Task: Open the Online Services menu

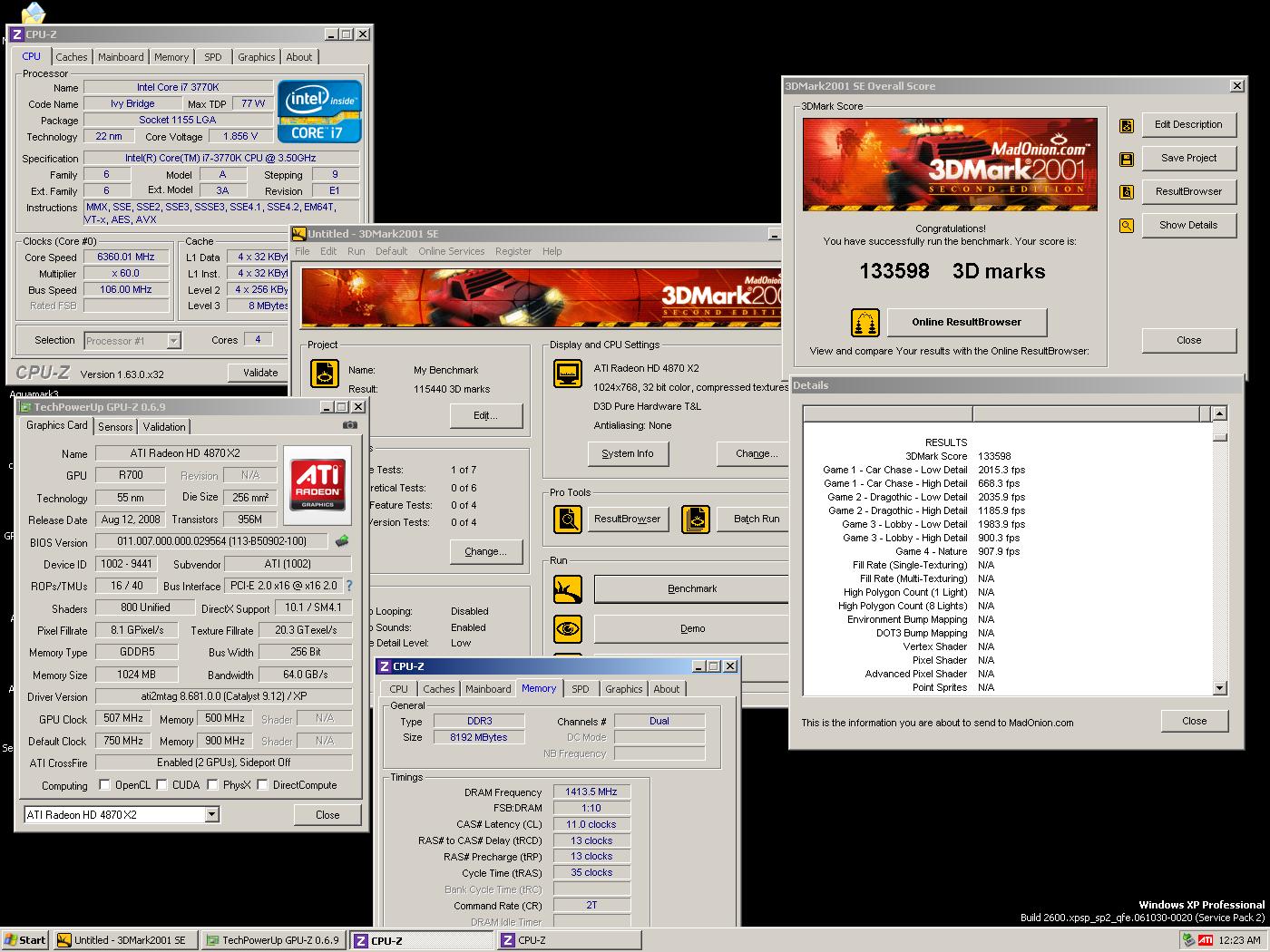Action: 451,251
